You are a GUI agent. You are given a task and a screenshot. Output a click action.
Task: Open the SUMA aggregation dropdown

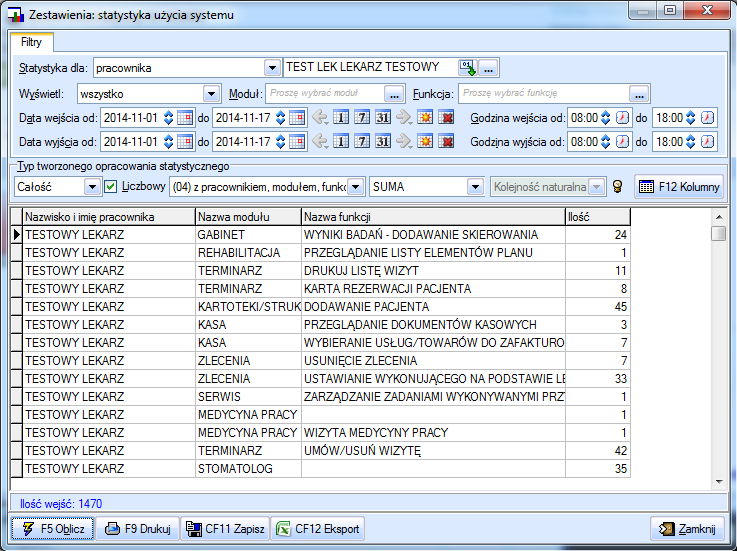point(476,187)
